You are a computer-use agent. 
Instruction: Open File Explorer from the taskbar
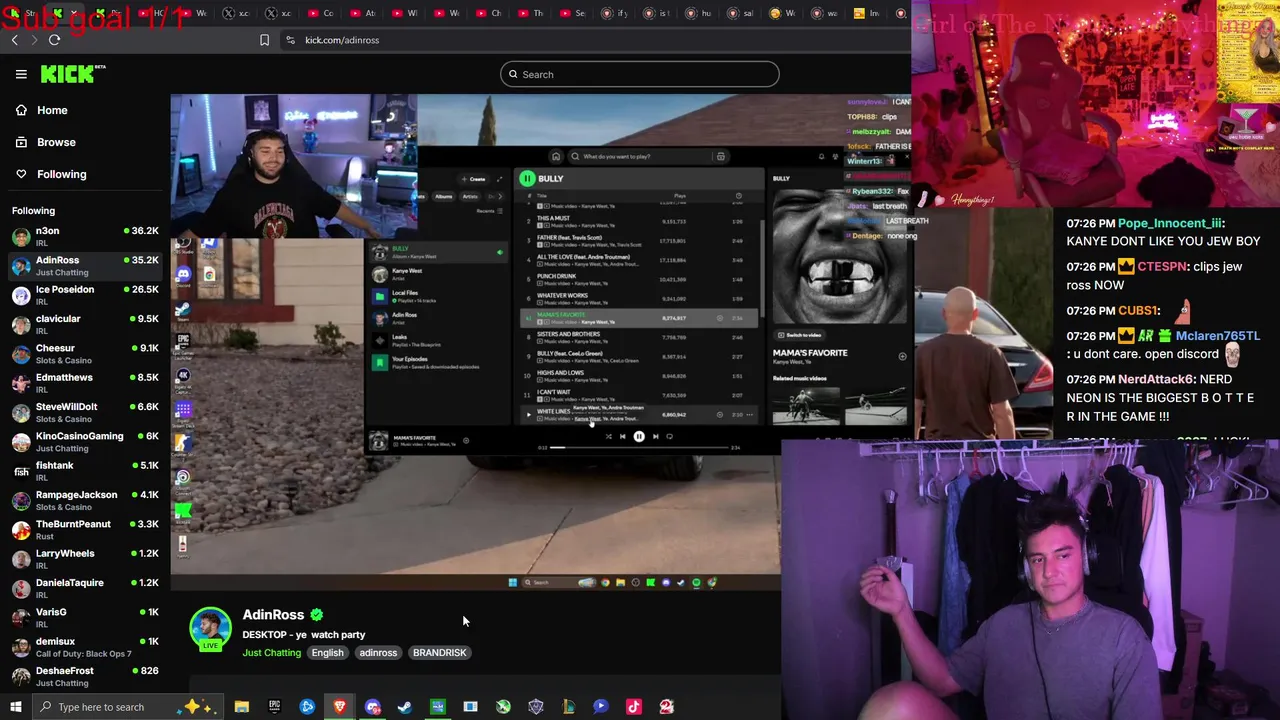coord(241,707)
